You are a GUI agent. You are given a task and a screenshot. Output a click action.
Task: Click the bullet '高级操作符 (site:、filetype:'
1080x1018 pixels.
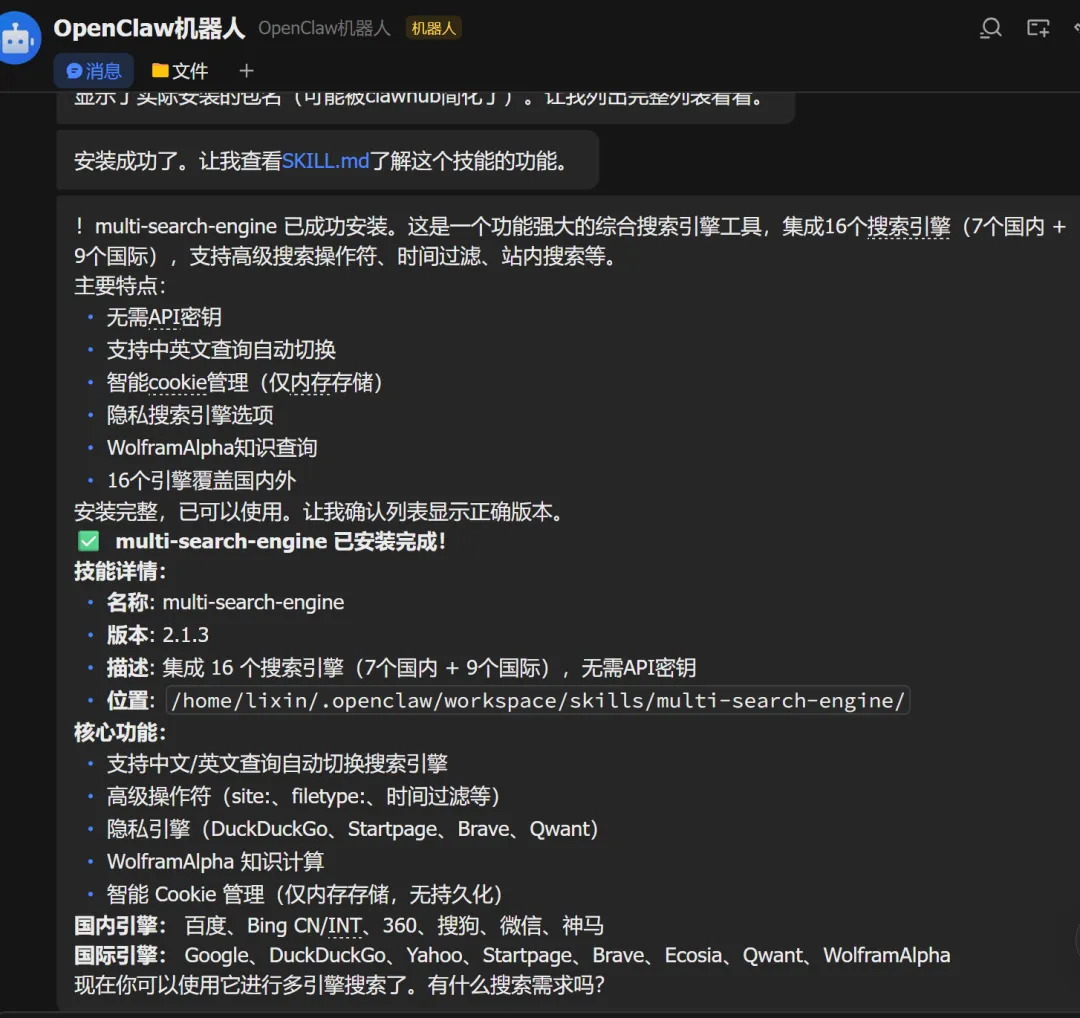303,796
